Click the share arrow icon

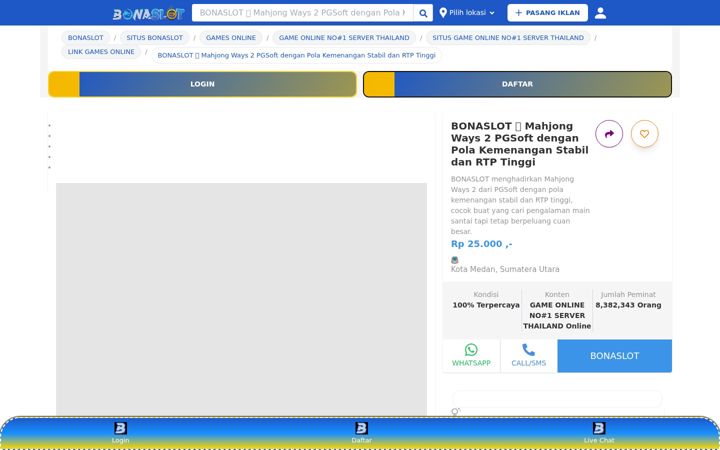pyautogui.click(x=609, y=134)
